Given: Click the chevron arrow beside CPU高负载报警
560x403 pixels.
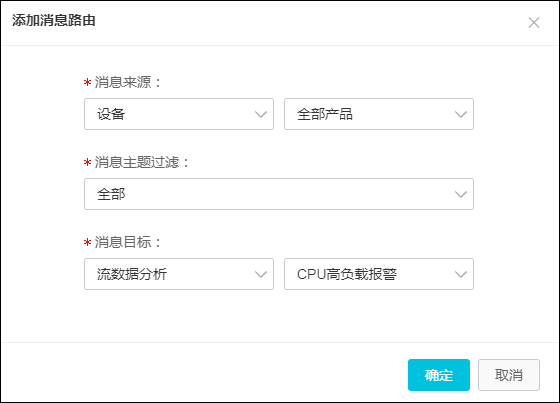Looking at the screenshot, I should click(x=461, y=274).
